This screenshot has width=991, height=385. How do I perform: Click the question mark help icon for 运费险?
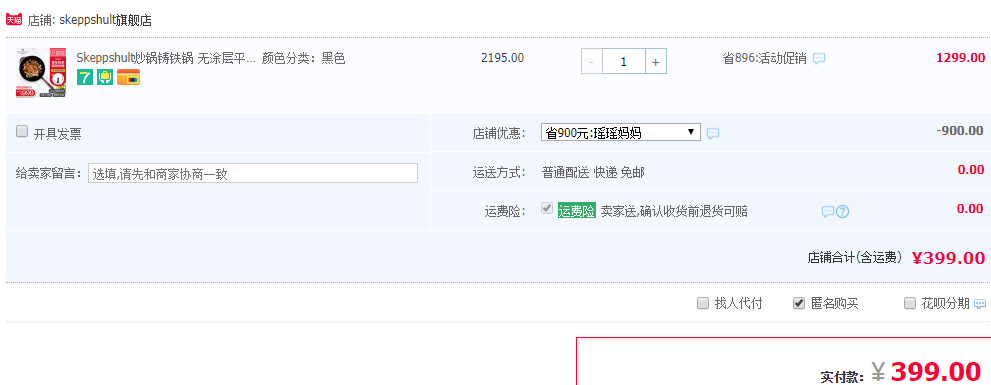pyautogui.click(x=842, y=212)
